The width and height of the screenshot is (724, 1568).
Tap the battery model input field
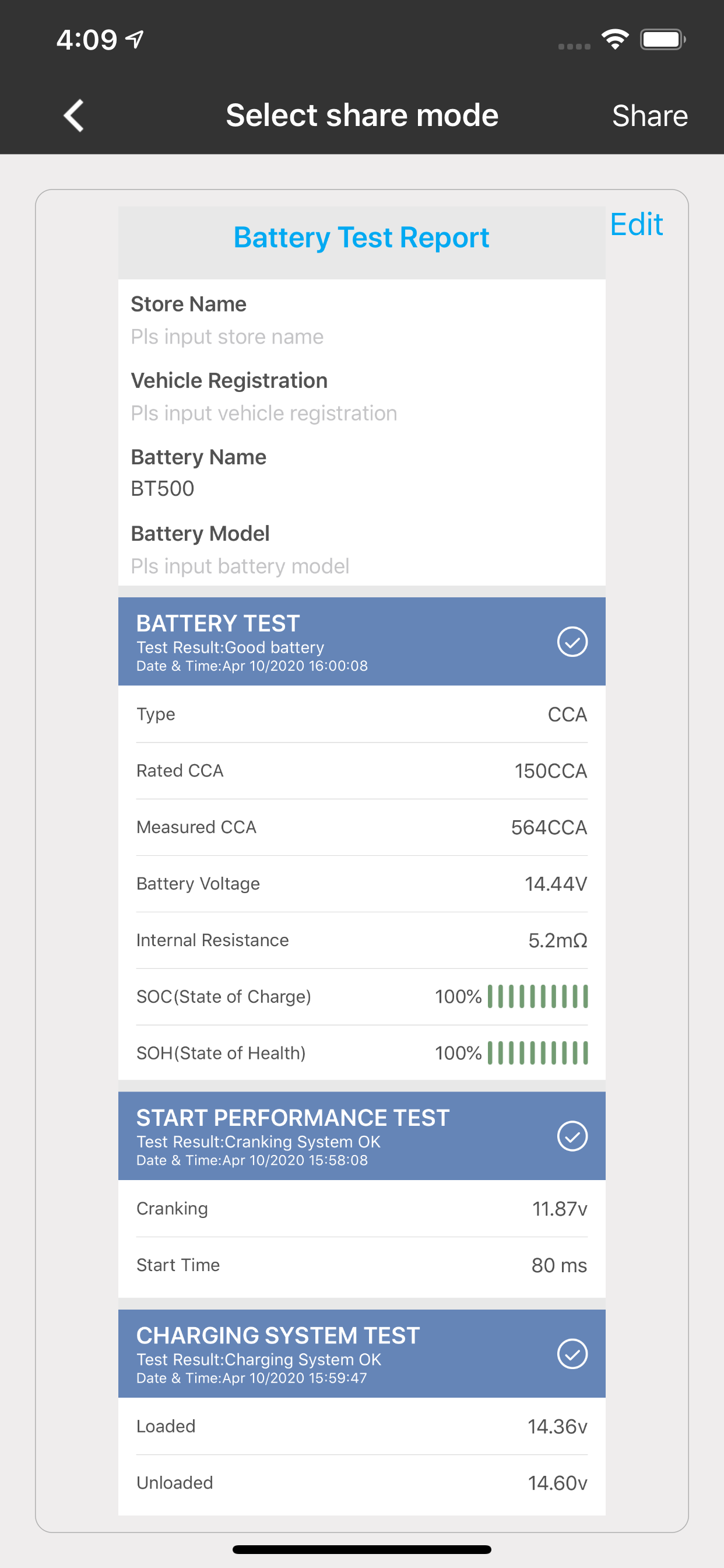[x=361, y=566]
